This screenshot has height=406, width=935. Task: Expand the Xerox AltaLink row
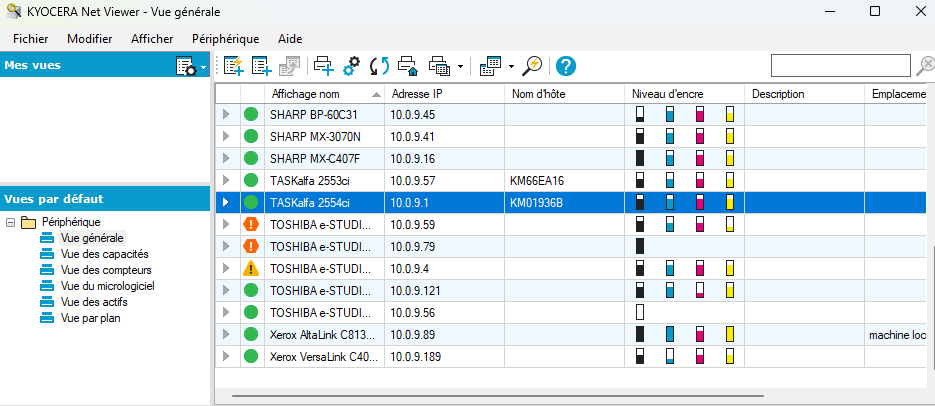226,334
